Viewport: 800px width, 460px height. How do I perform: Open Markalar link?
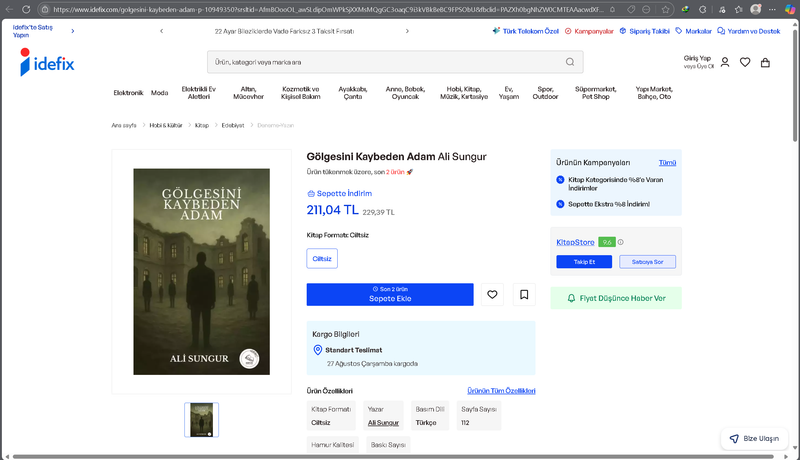click(693, 31)
